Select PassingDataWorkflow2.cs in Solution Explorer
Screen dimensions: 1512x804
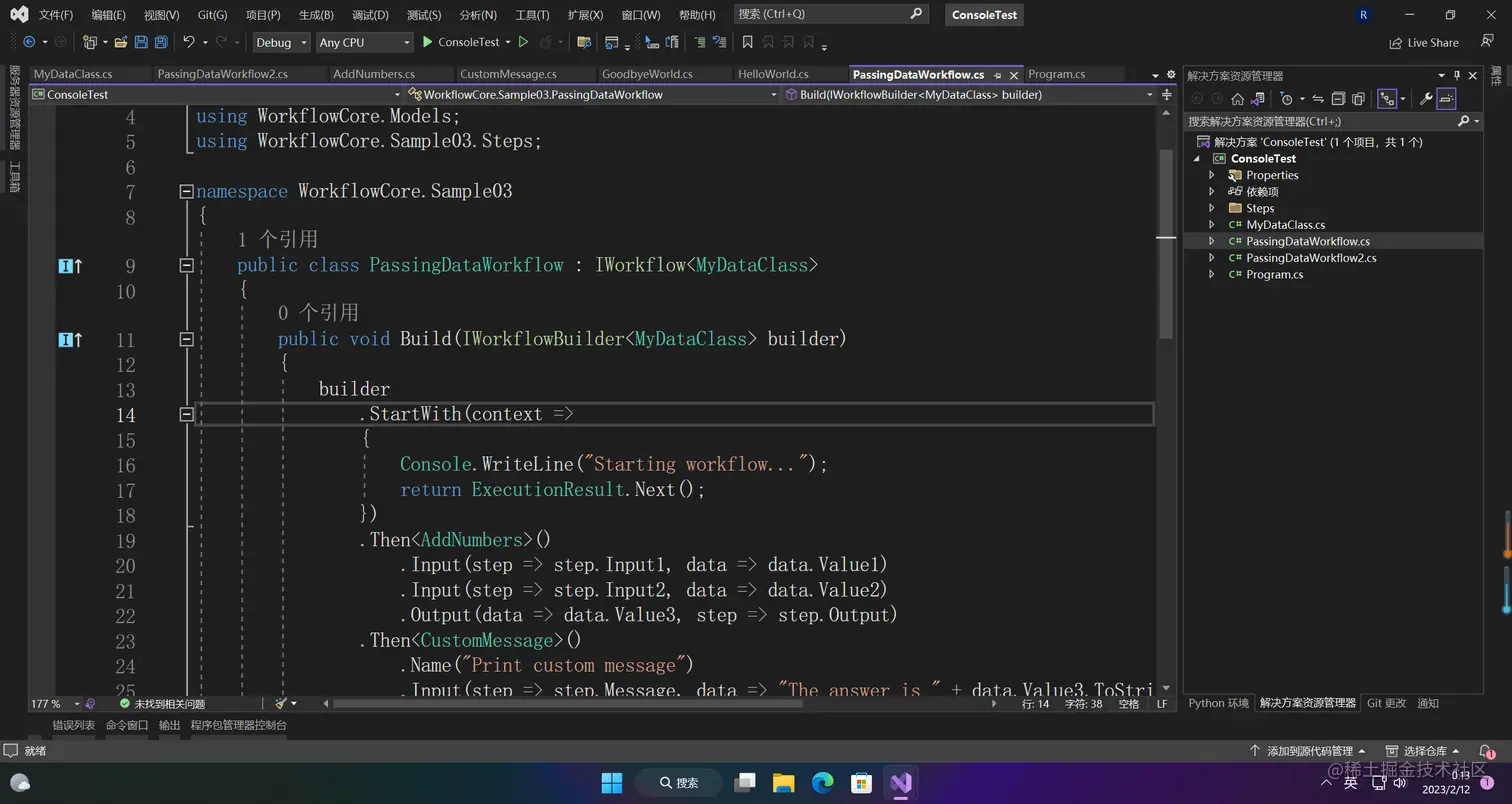click(1310, 258)
